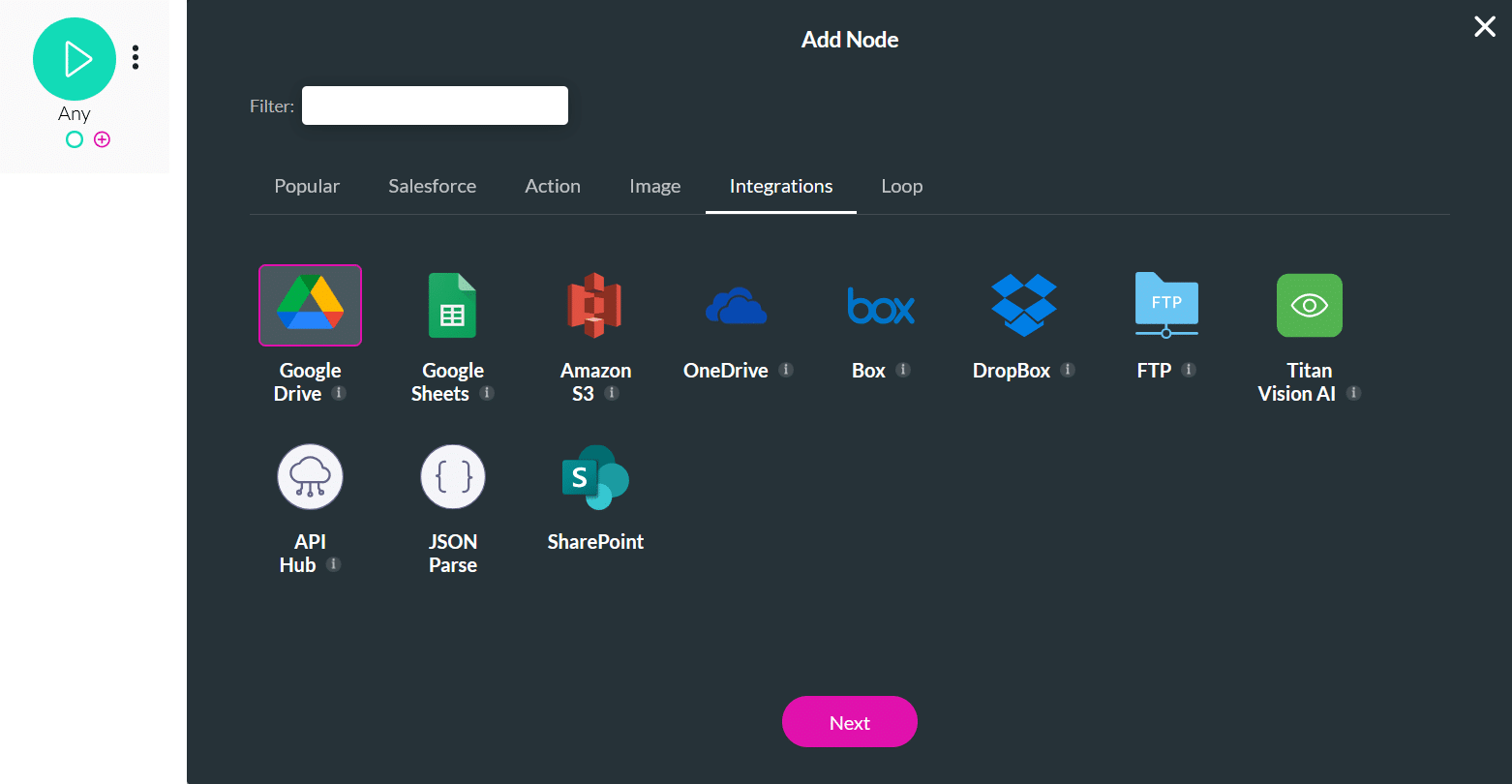This screenshot has width=1512, height=784.
Task: Click the pink plus below the Any node
Action: (x=102, y=139)
